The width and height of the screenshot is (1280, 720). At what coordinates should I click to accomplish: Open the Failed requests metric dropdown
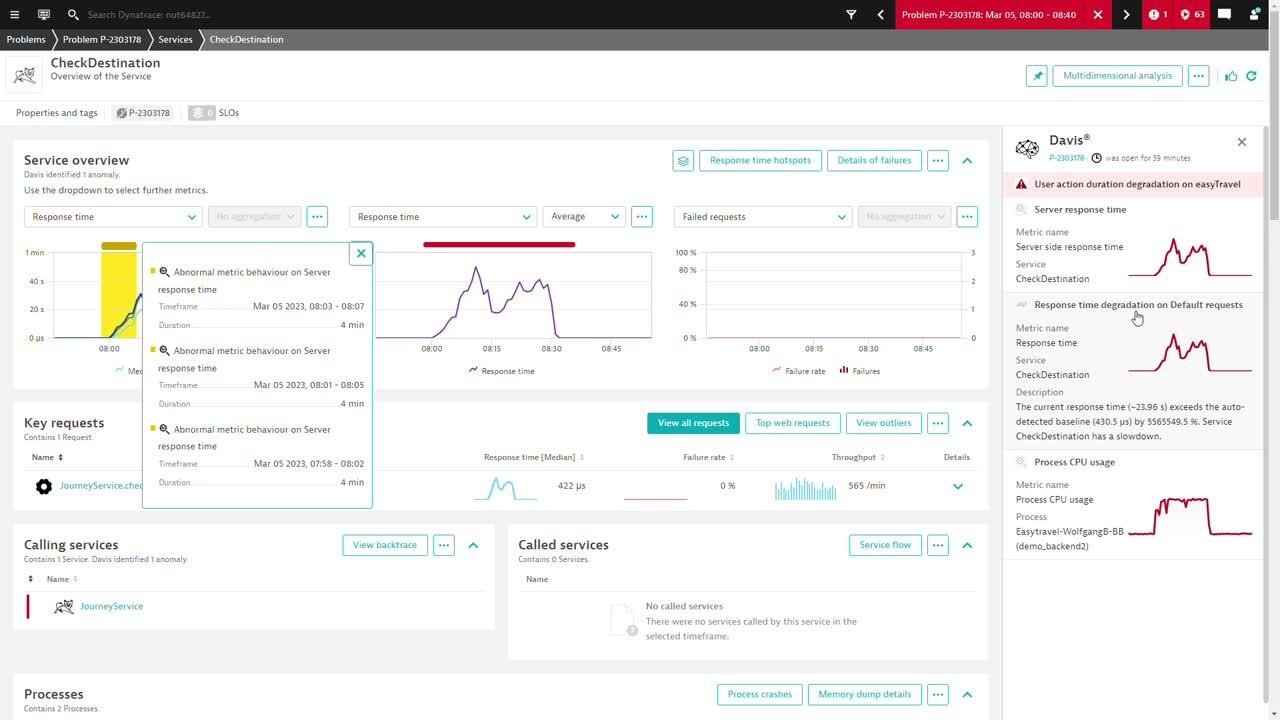click(763, 216)
